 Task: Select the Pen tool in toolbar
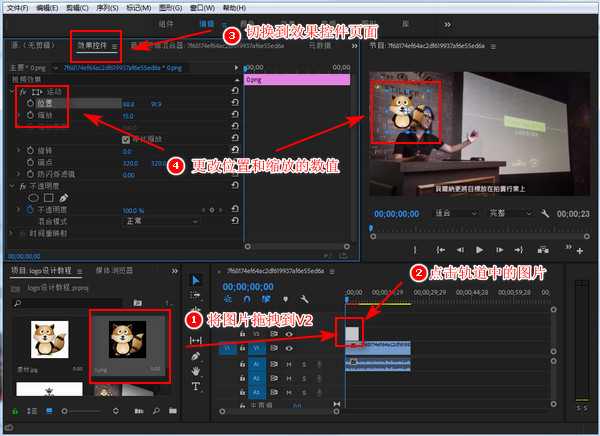point(196,356)
